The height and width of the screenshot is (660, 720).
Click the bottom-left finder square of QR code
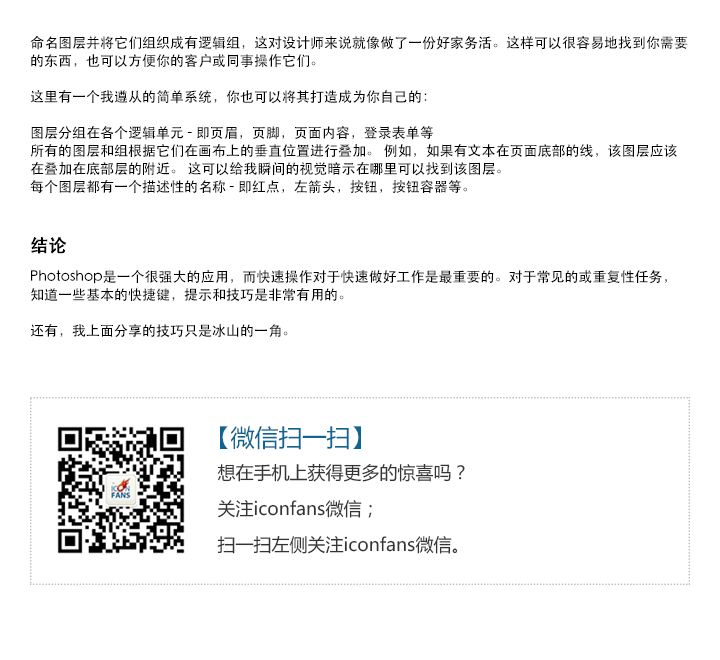(70, 541)
